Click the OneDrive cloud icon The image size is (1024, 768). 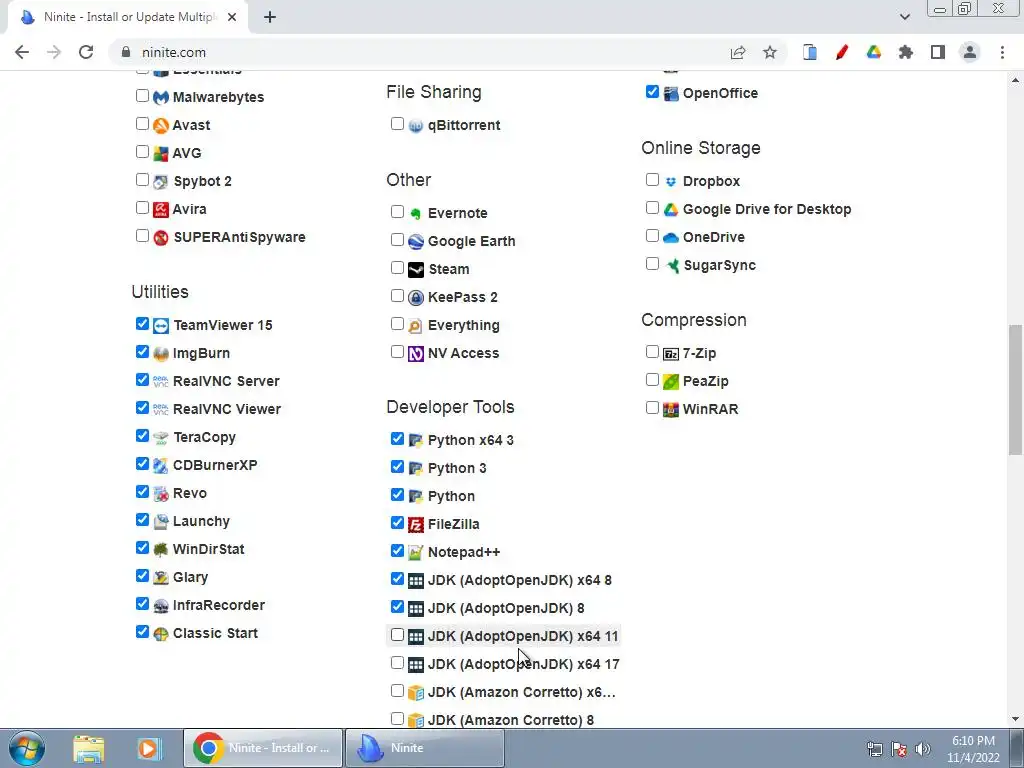pyautogui.click(x=671, y=238)
